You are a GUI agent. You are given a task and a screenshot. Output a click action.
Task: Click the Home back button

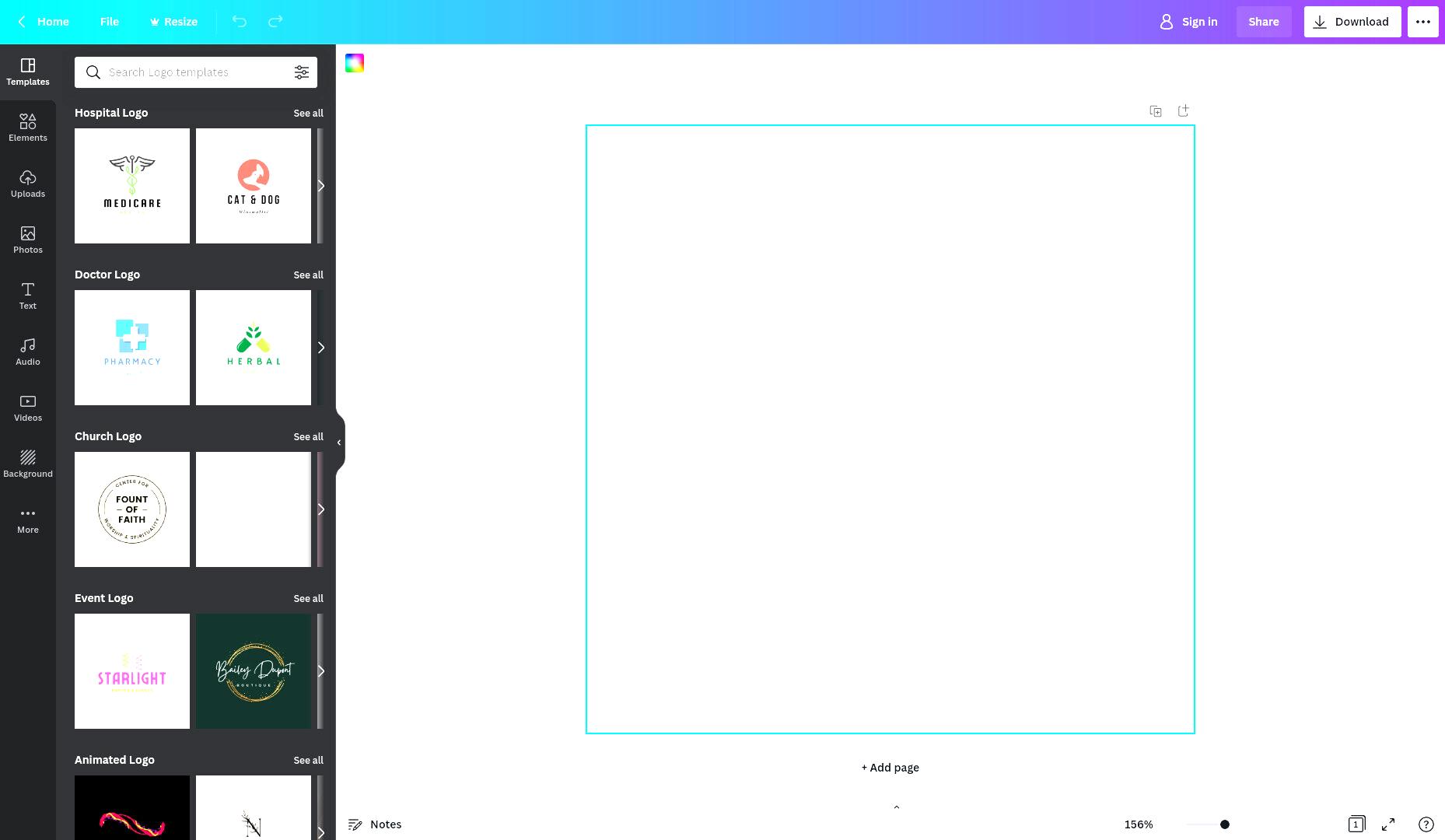(44, 22)
